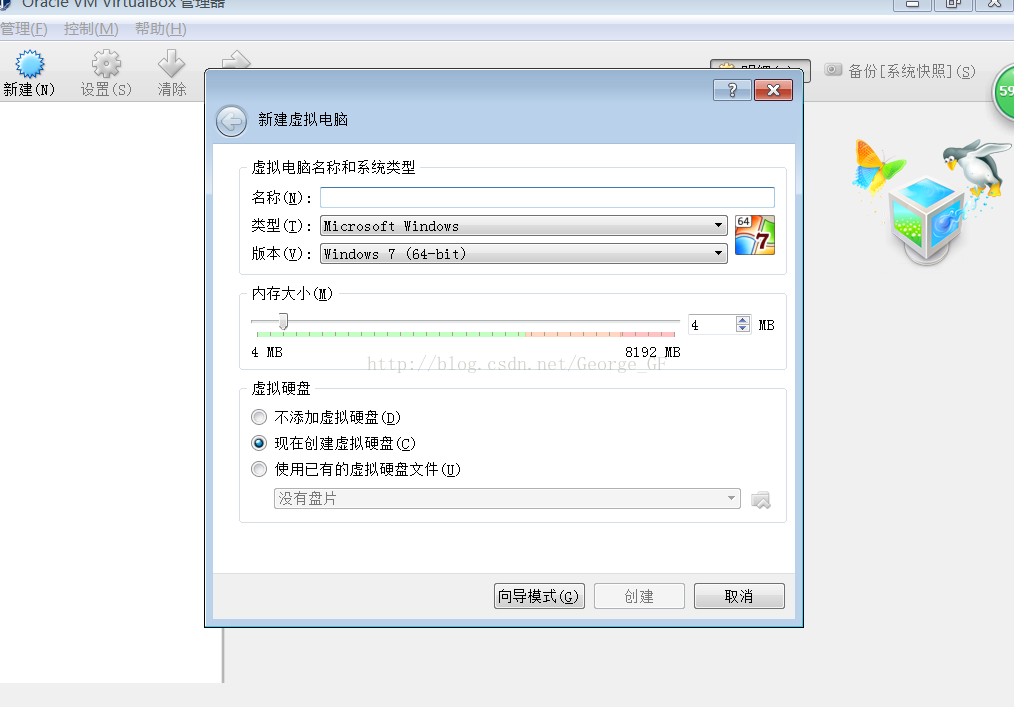Click folder icon to choose disk file
Image resolution: width=1014 pixels, height=707 pixels.
pos(760,499)
